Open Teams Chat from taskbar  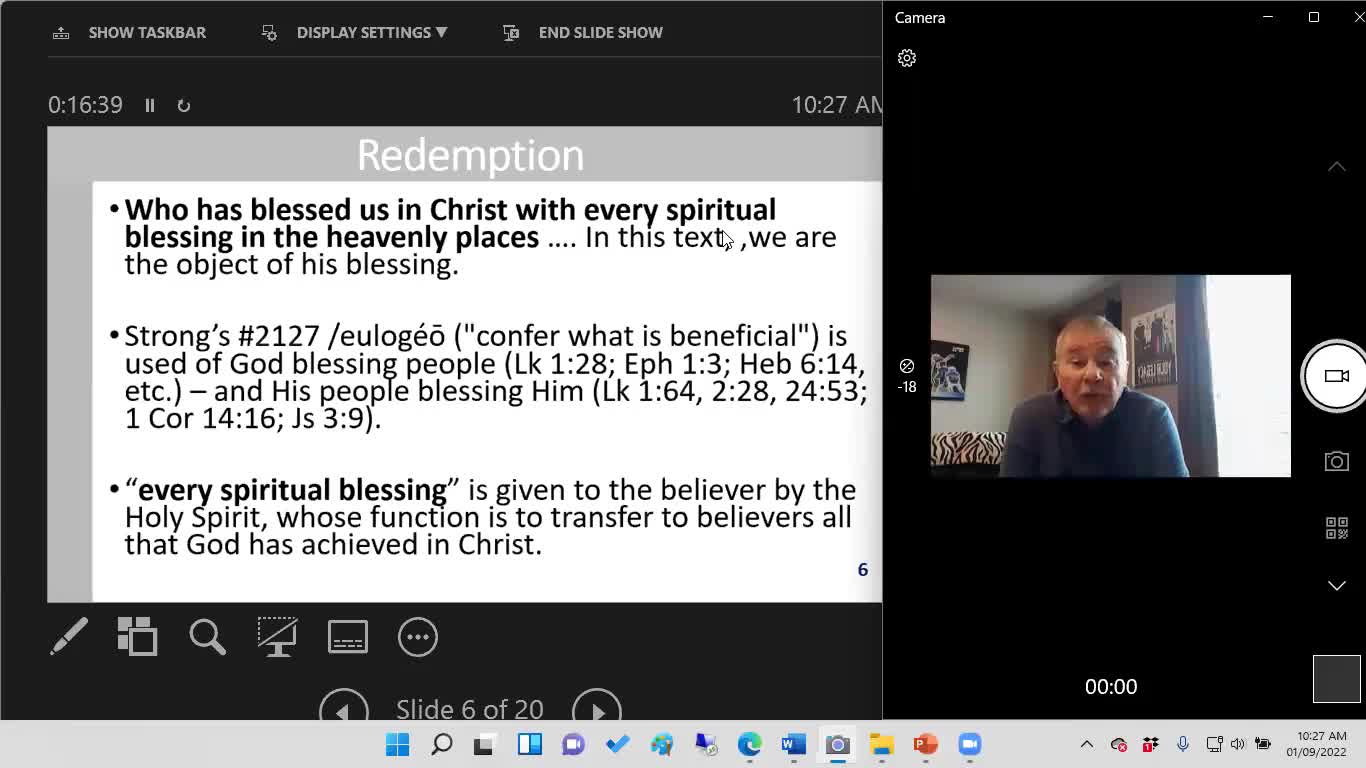tap(573, 745)
